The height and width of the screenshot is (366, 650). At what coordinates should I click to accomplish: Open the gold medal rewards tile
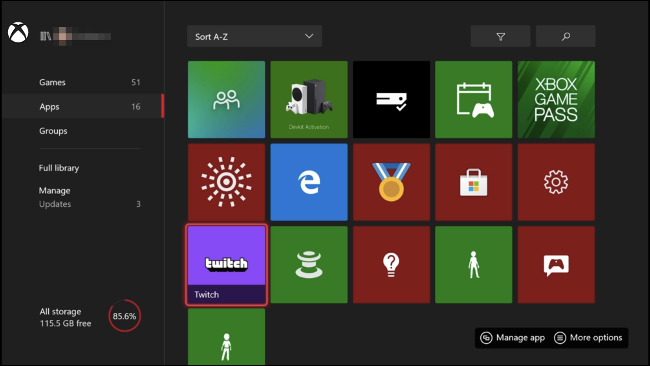click(x=391, y=182)
